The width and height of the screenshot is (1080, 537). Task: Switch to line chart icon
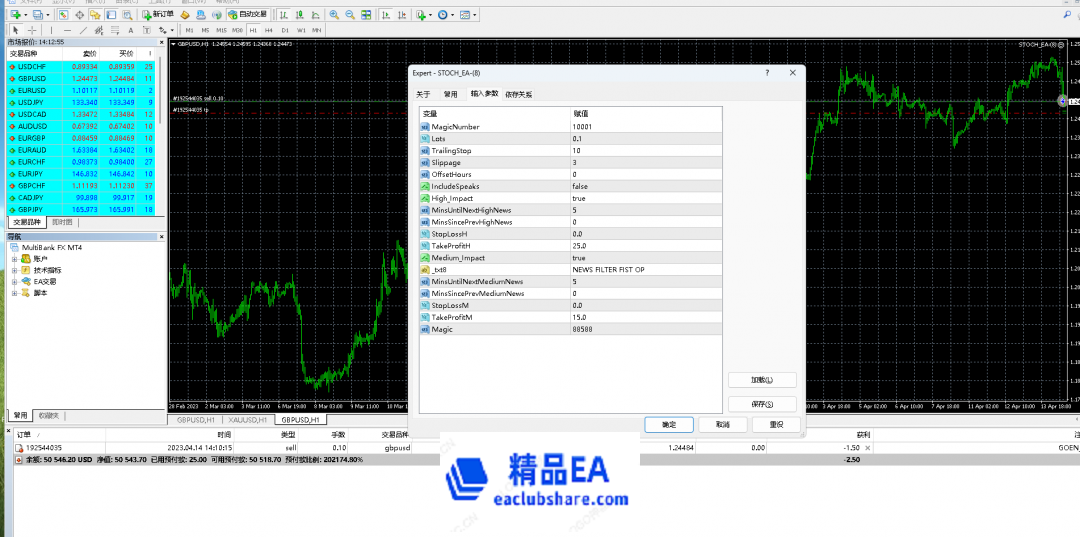pyautogui.click(x=315, y=14)
